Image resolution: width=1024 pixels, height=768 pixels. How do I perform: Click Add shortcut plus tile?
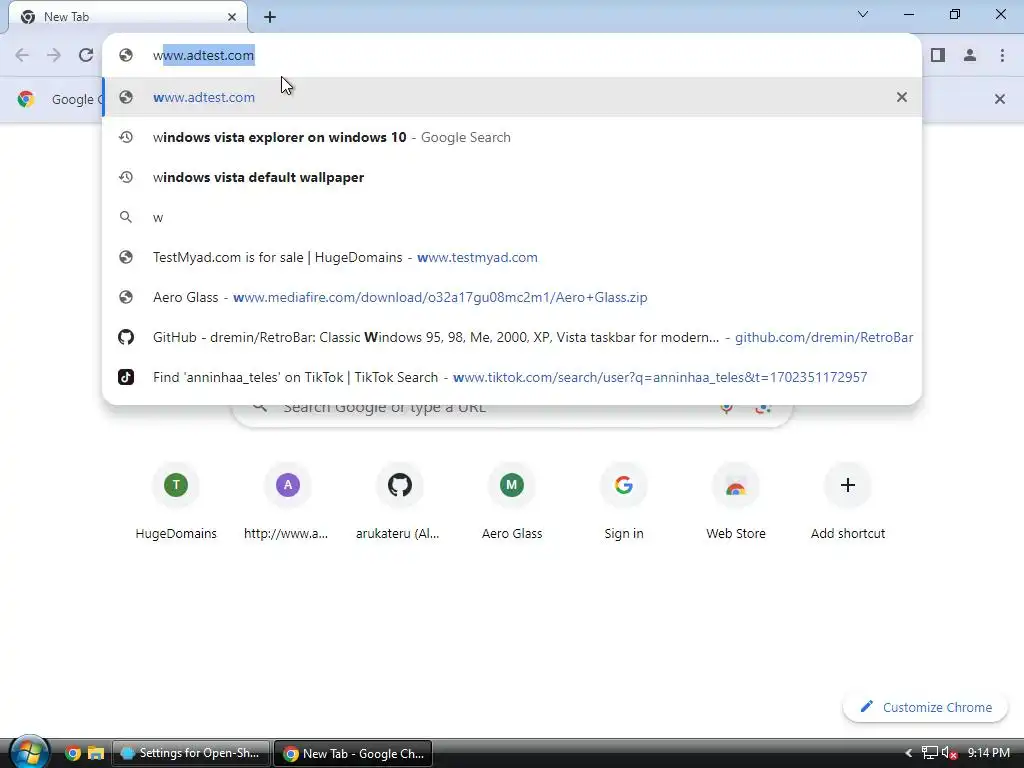(848, 502)
